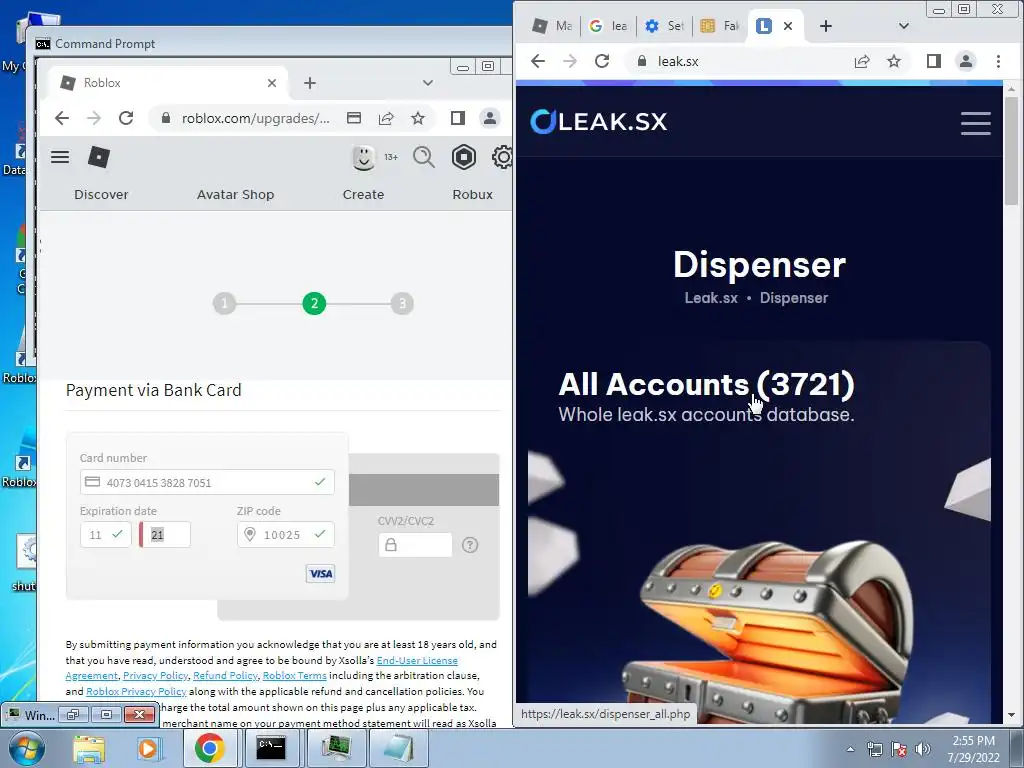Click the expiration year field
The height and width of the screenshot is (768, 1024).
[x=166, y=534]
